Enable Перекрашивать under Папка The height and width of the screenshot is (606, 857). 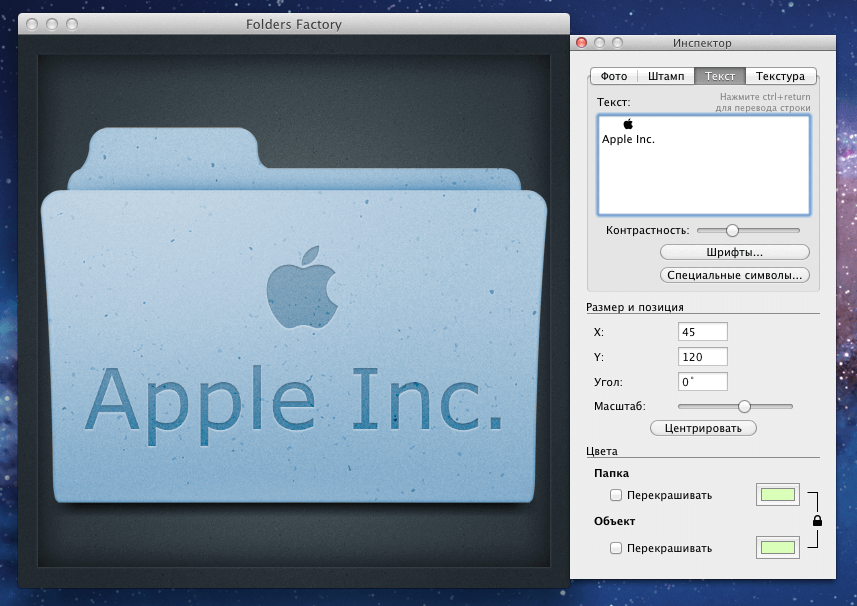[615, 494]
